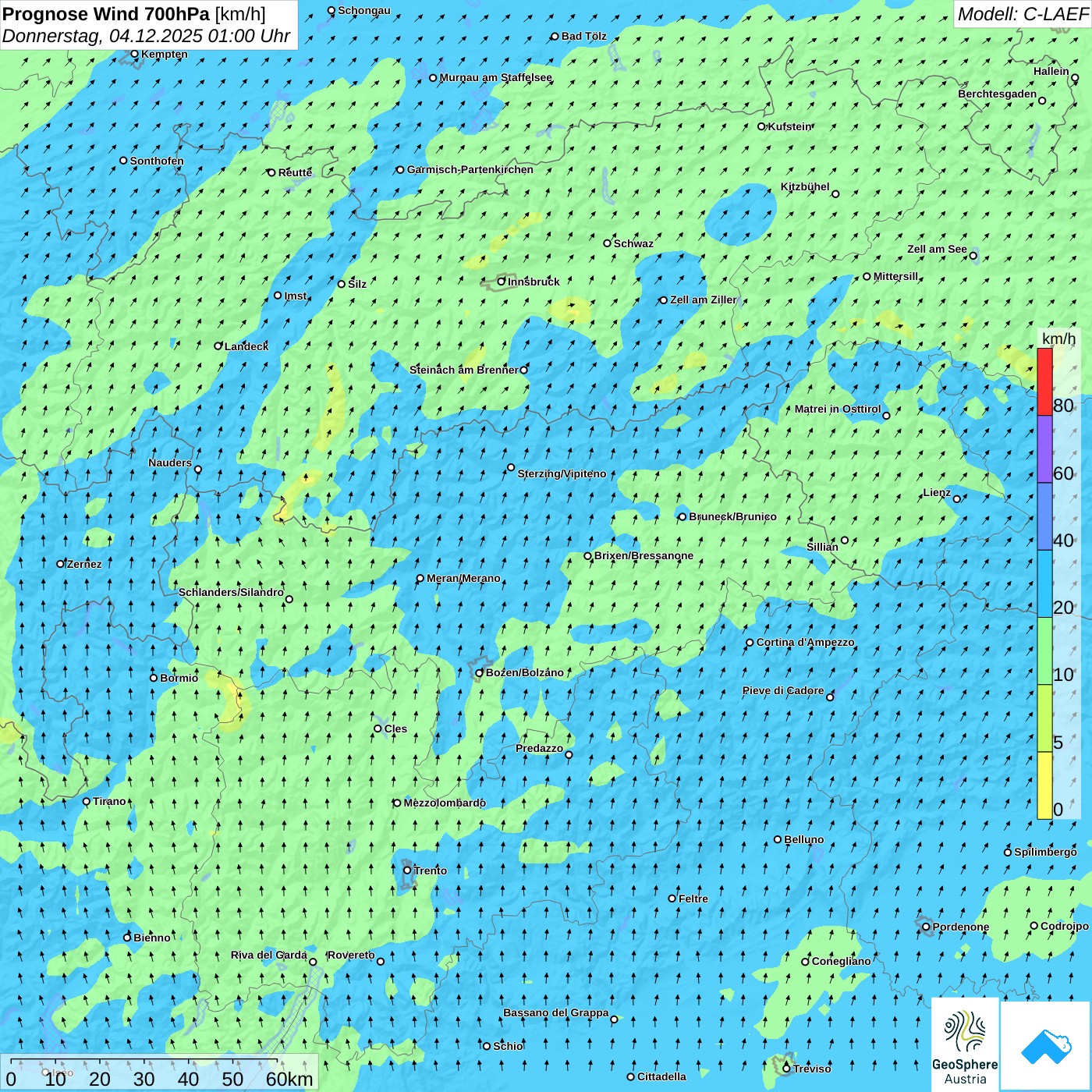Click the Reutte label

pyautogui.click(x=295, y=173)
